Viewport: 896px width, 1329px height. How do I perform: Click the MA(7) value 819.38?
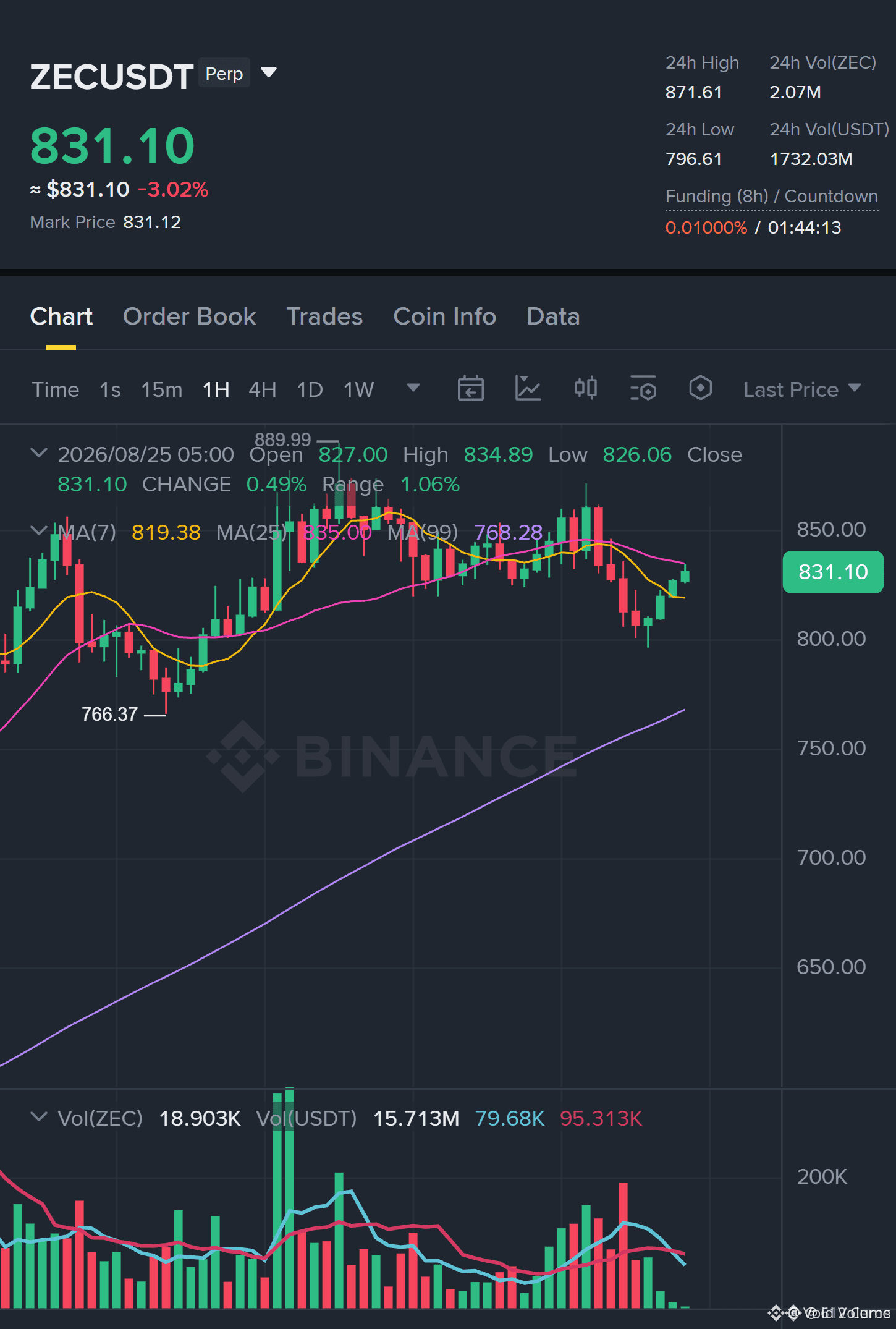point(166,532)
